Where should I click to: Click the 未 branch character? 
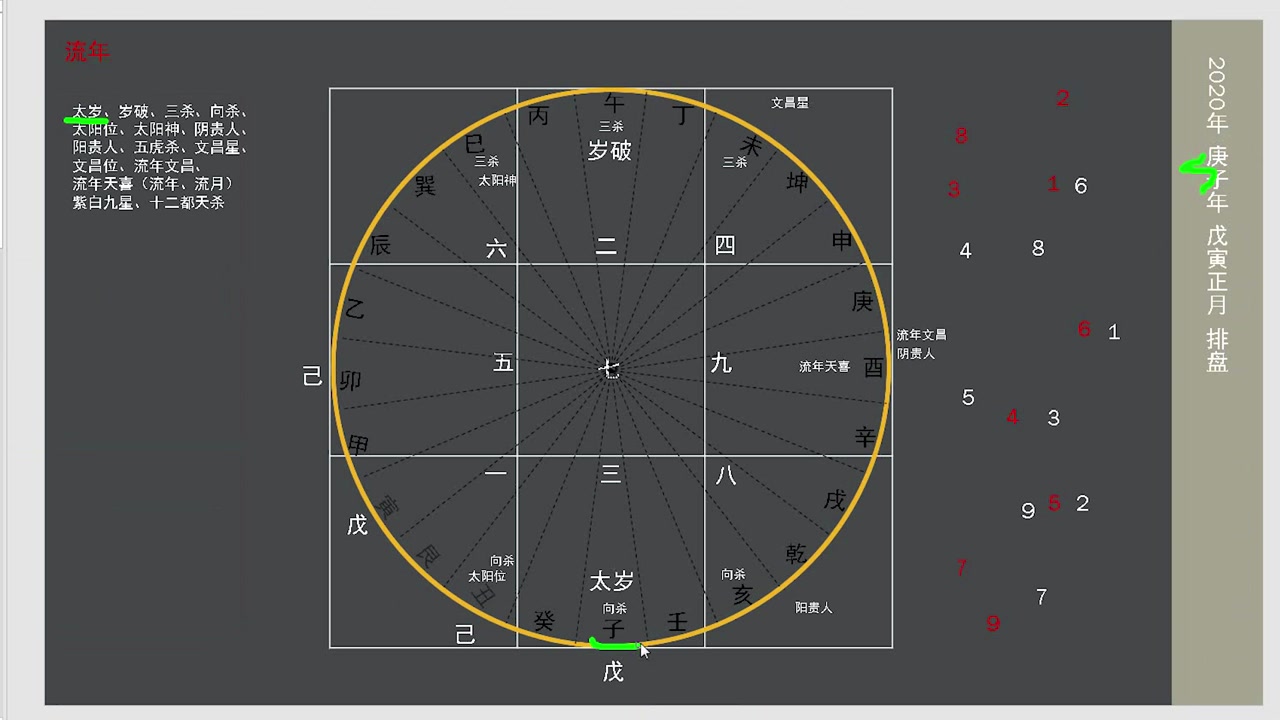click(751, 146)
